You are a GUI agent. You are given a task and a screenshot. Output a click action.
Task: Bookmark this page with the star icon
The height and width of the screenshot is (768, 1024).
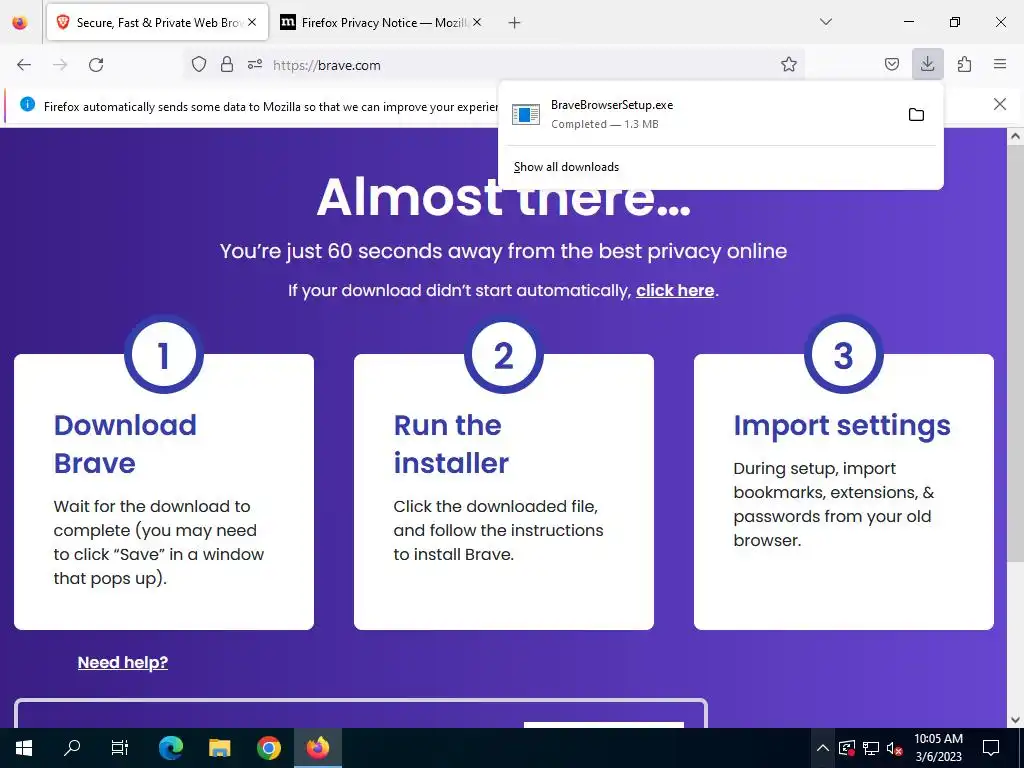pos(789,65)
